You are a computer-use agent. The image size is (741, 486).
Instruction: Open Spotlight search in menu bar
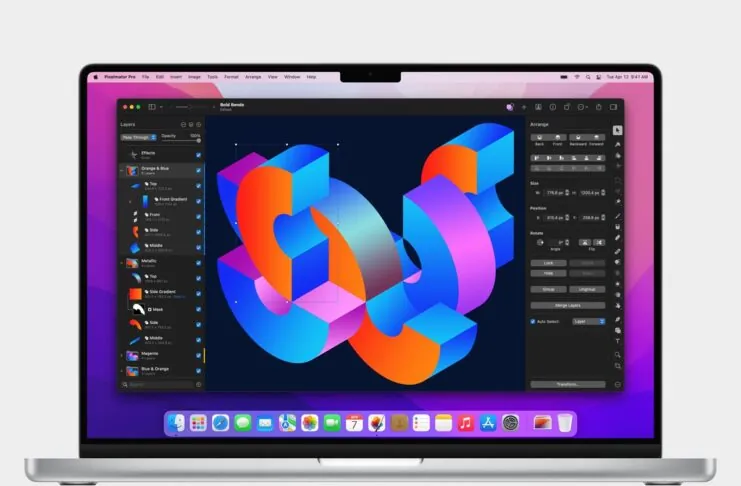[x=588, y=77]
